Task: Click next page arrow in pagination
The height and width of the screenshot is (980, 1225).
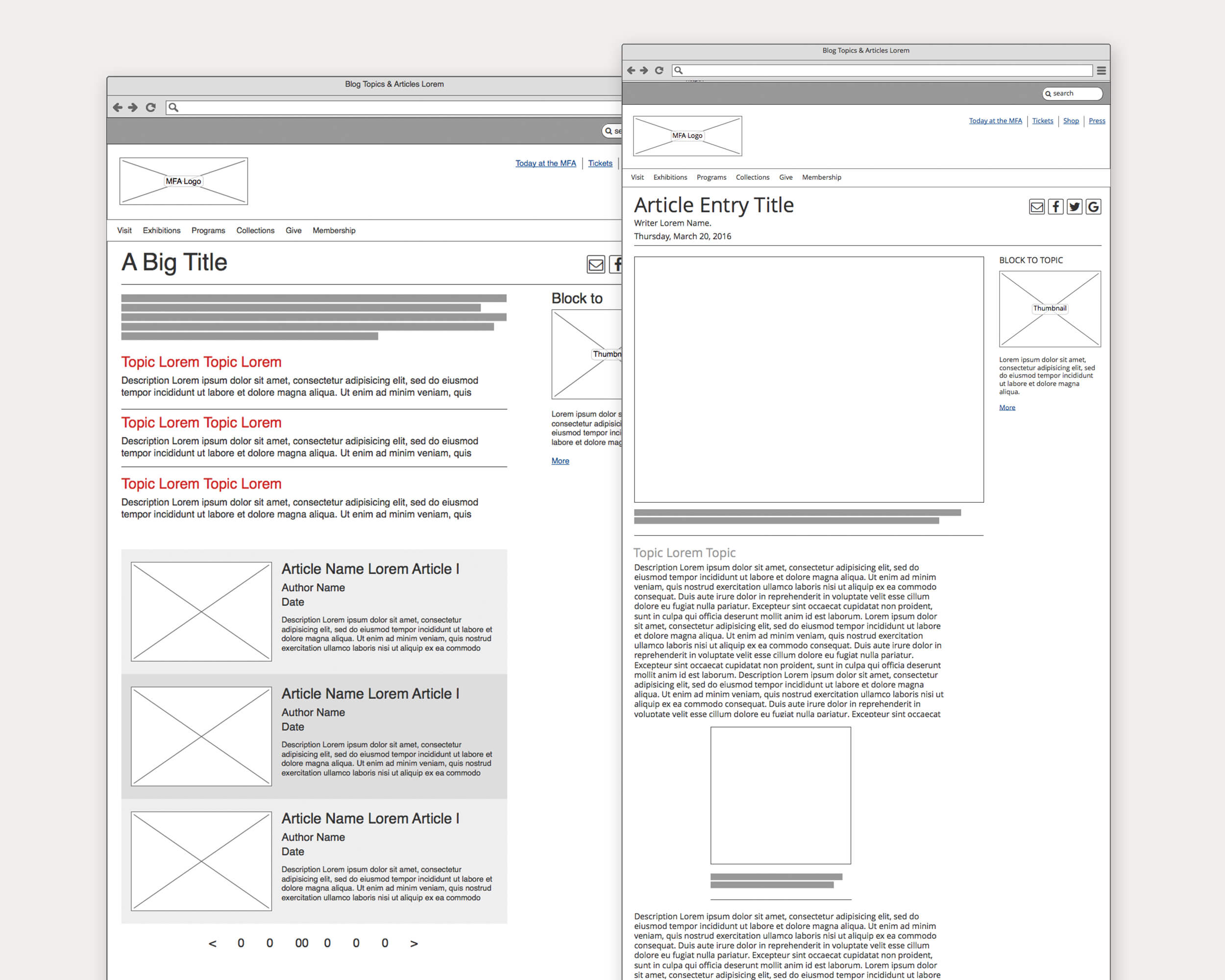Action: [414, 943]
